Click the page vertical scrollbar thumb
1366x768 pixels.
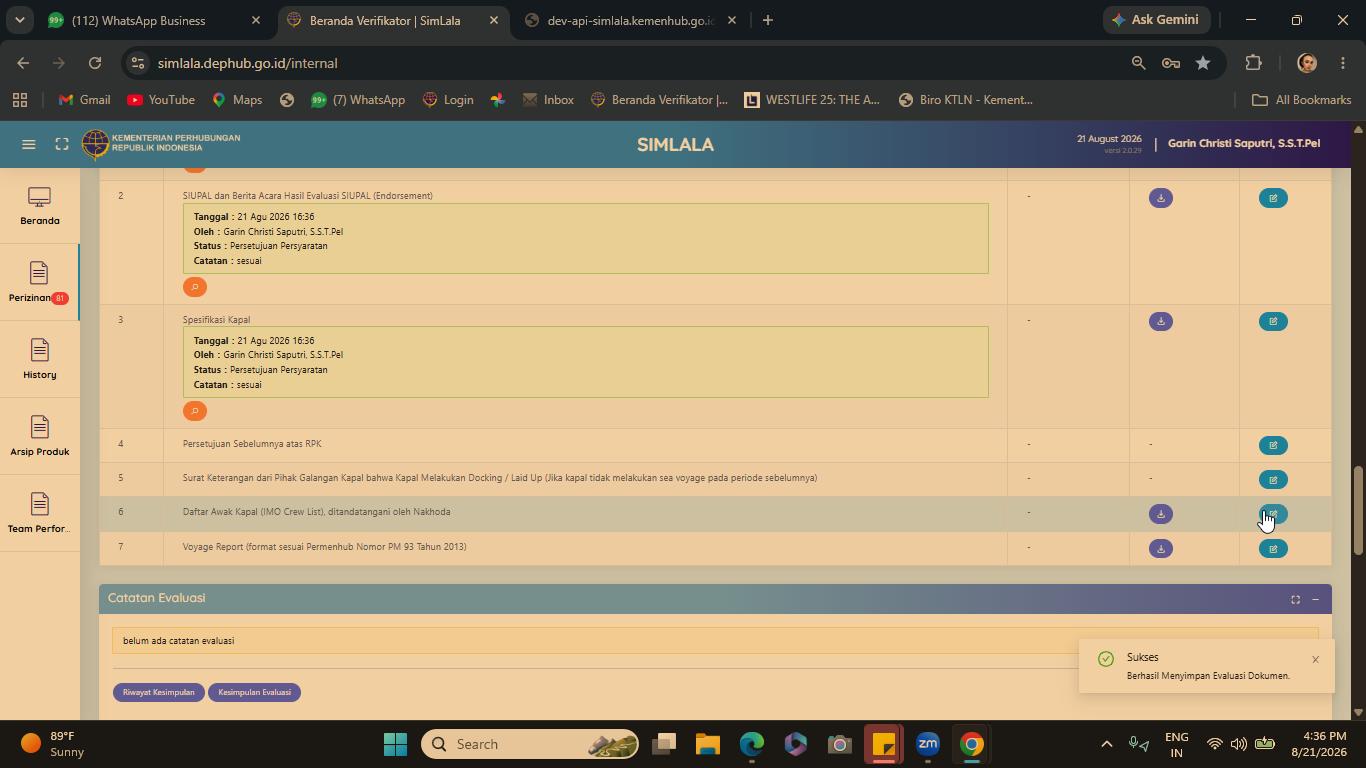click(1358, 510)
